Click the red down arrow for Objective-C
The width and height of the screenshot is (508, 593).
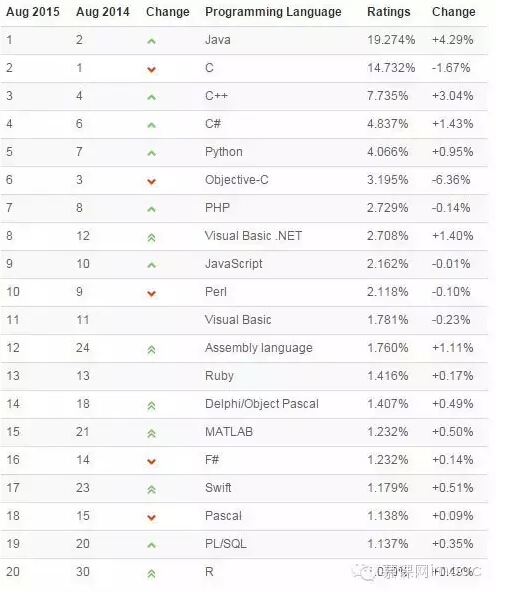[x=151, y=182]
